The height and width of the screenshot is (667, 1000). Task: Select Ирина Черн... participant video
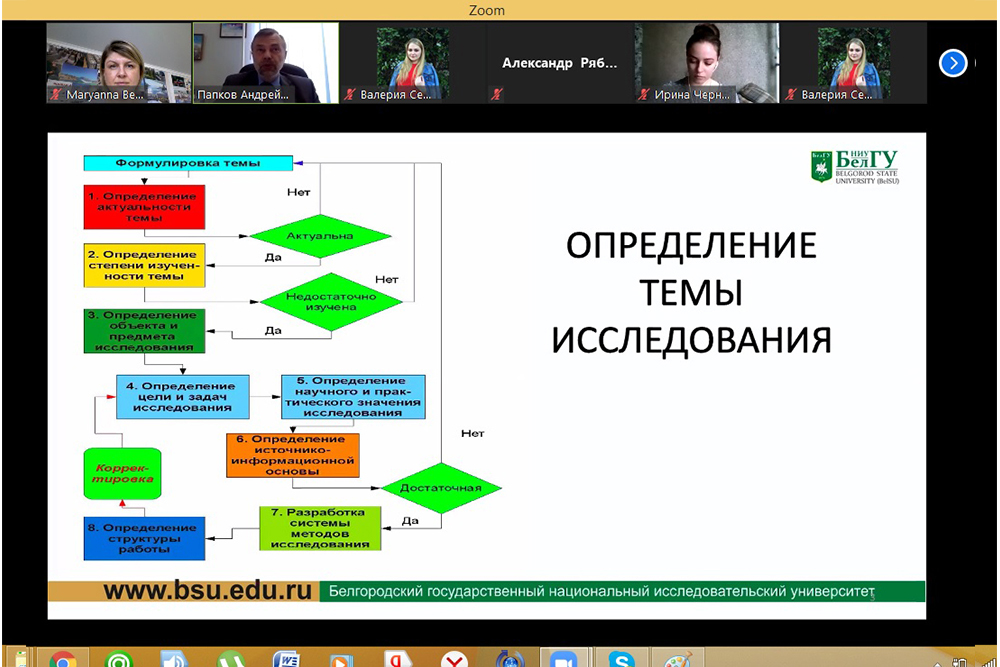707,63
